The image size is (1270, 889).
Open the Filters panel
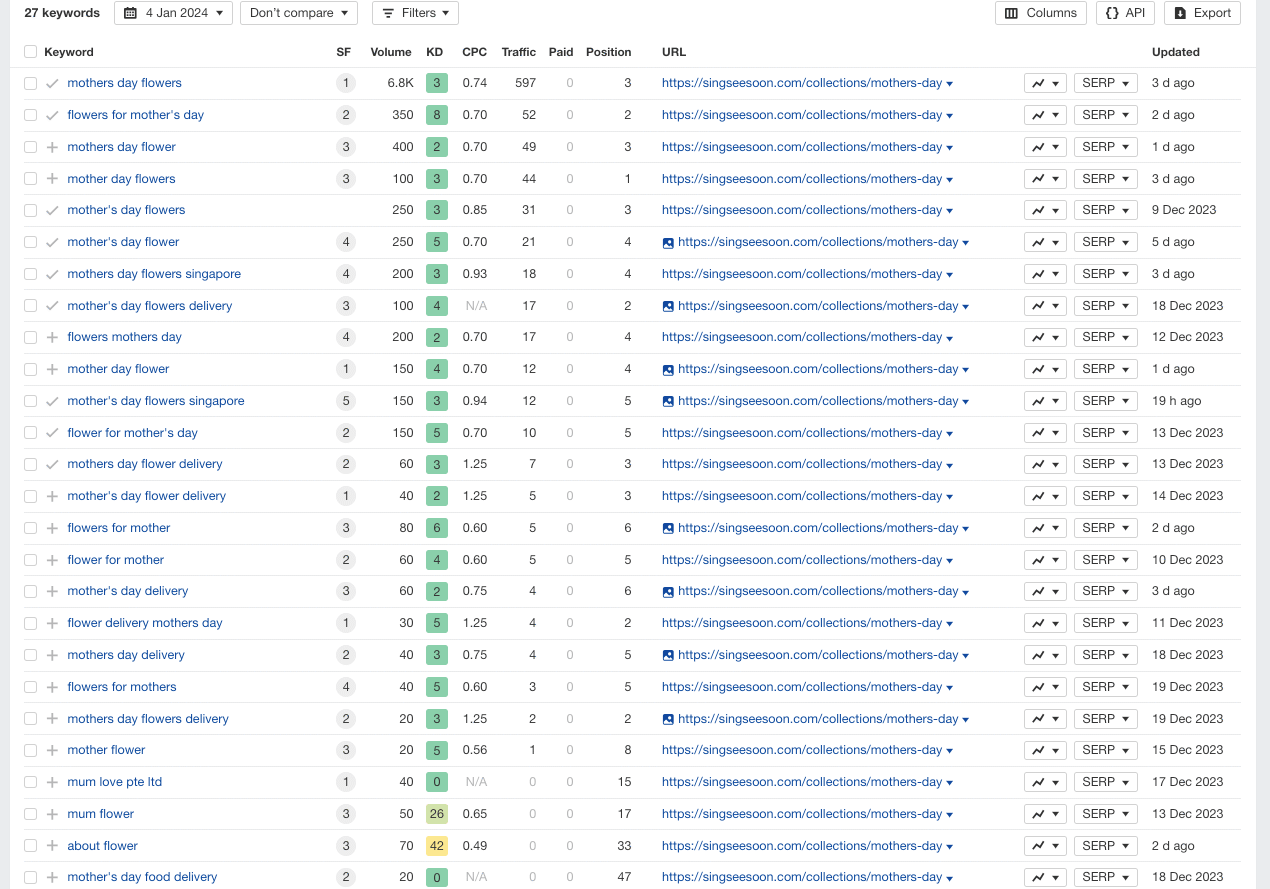(415, 13)
